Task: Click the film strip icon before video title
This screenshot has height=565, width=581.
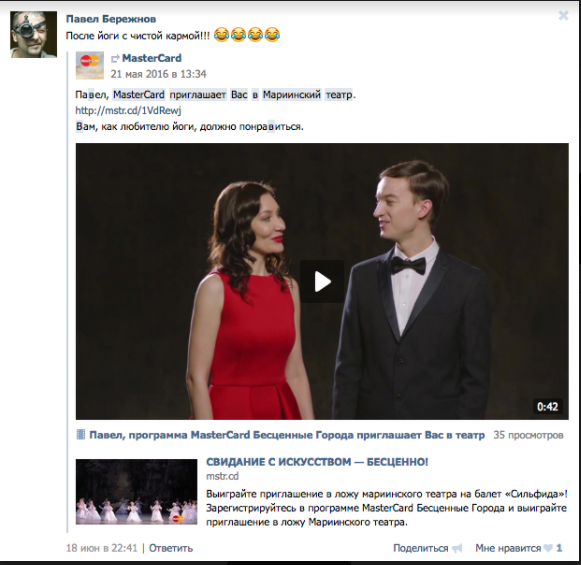Action: click(x=80, y=434)
